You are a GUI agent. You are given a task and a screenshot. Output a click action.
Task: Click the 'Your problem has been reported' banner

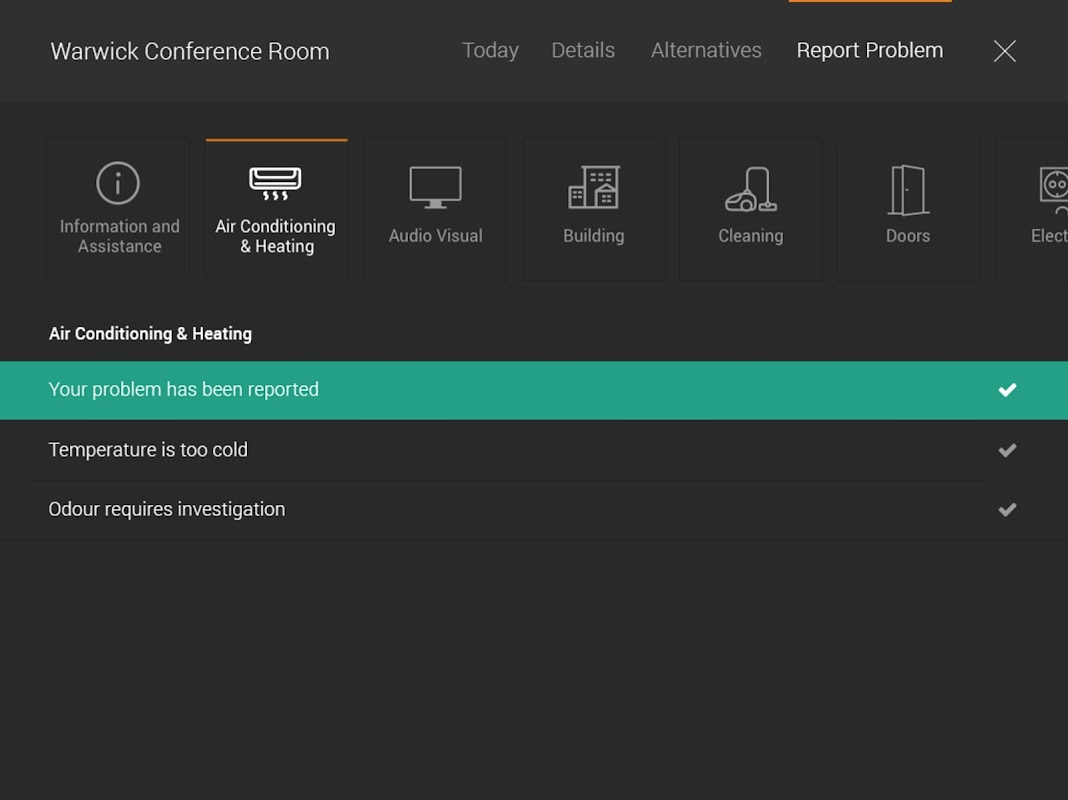[534, 390]
